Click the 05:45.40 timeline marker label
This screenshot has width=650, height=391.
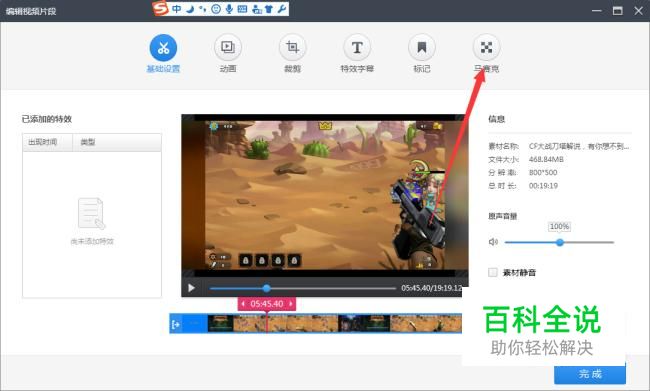(x=267, y=304)
